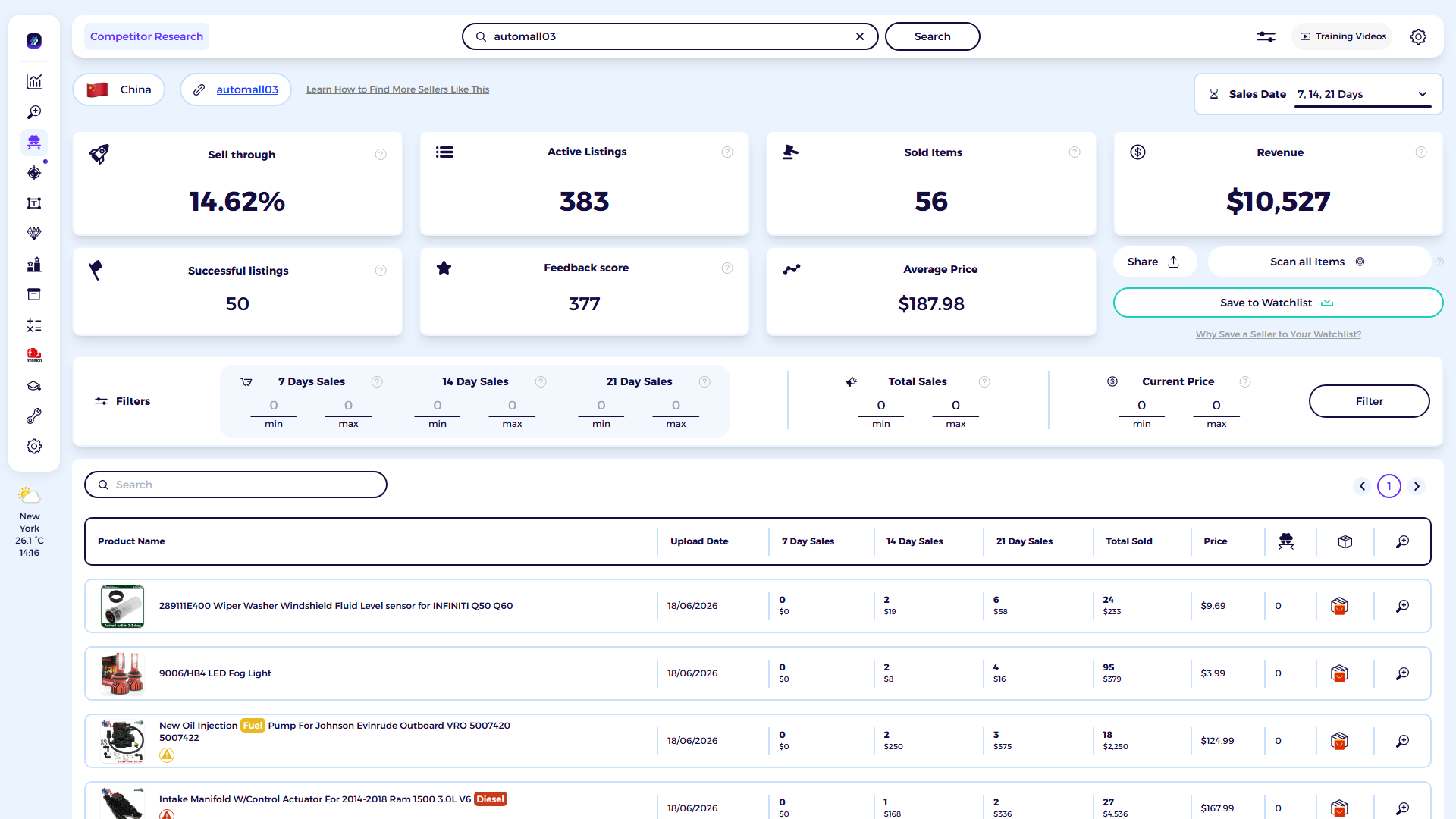
Task: Sort by Total Sold column header
Action: click(1129, 541)
